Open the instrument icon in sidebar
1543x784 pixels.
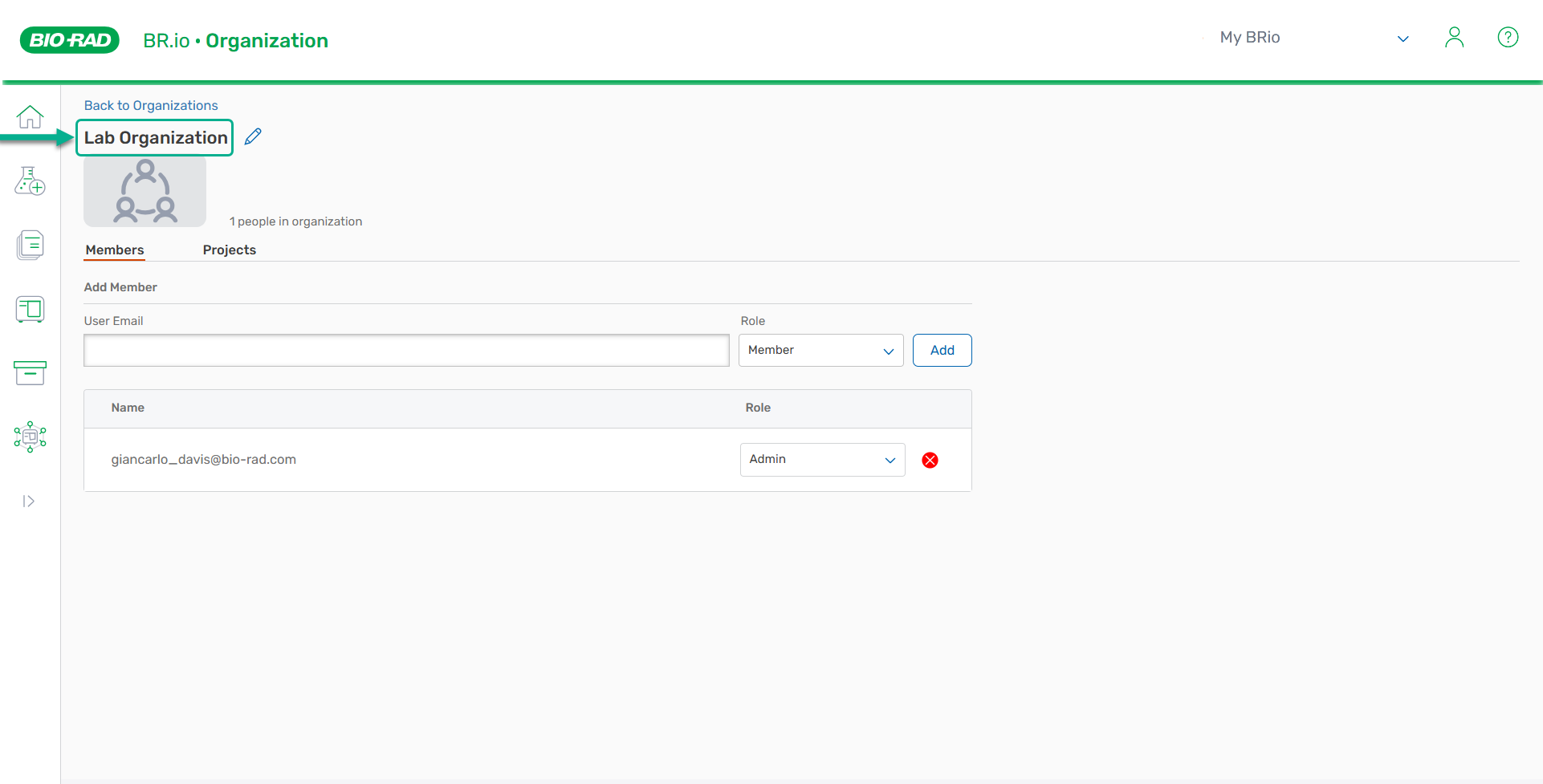[x=30, y=309]
